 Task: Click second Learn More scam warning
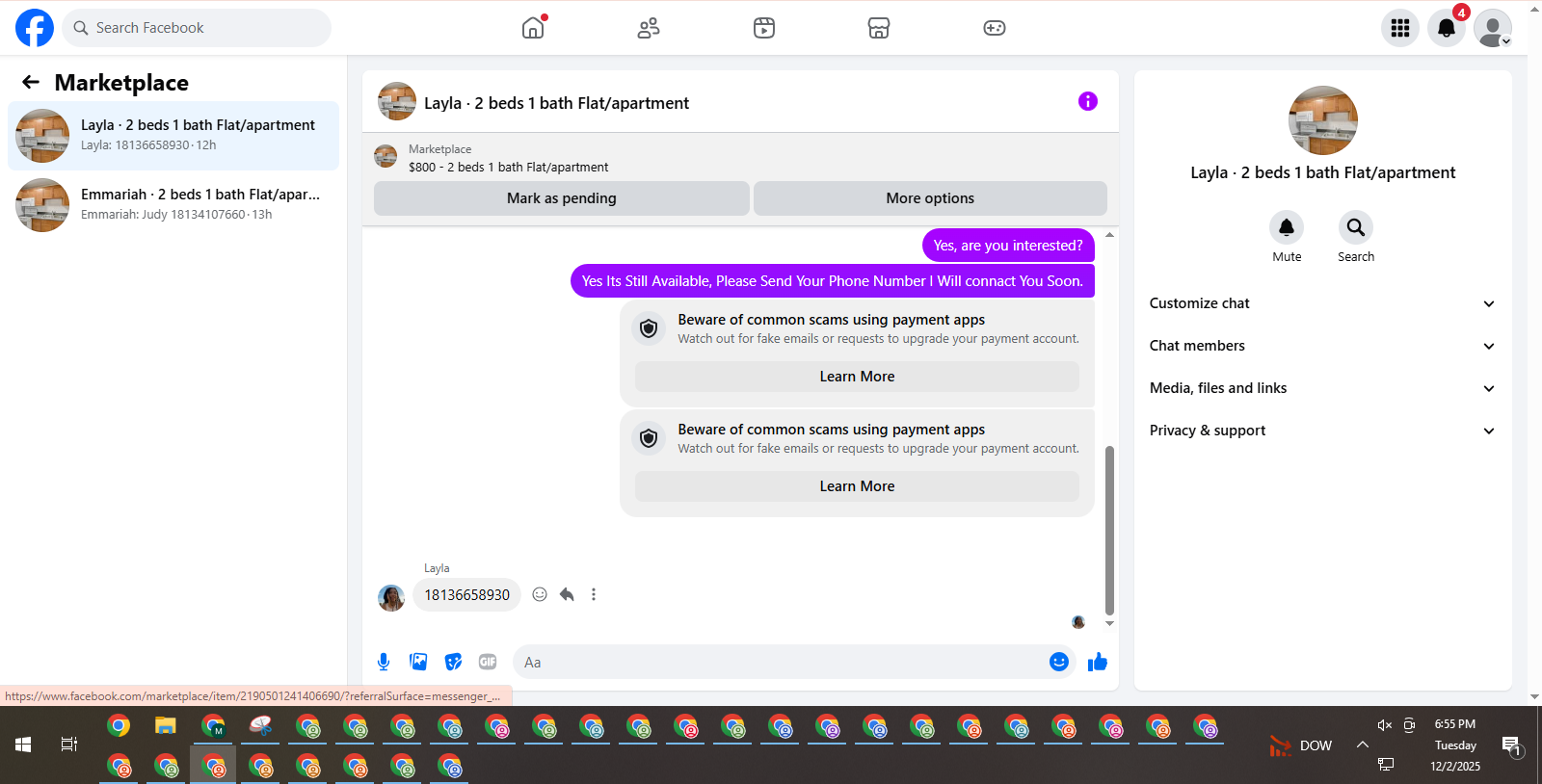tap(857, 486)
